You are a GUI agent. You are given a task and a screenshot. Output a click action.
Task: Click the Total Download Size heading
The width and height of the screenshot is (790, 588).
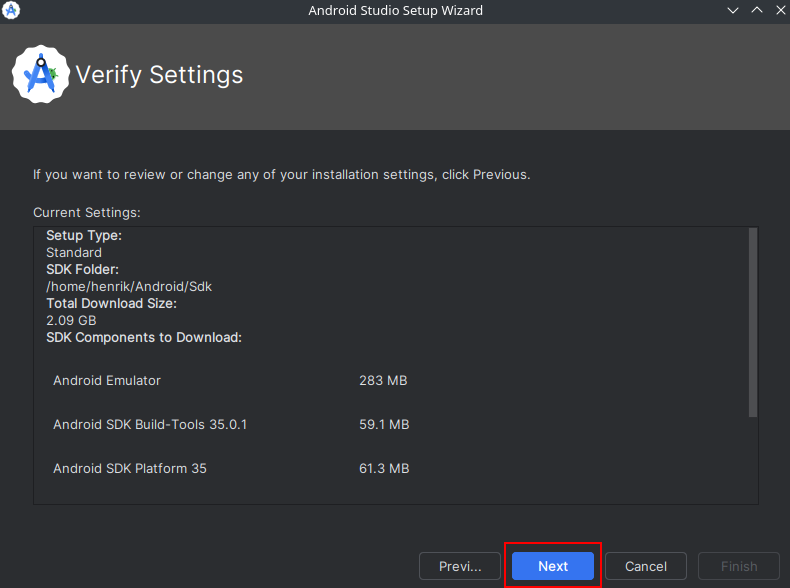coord(111,303)
